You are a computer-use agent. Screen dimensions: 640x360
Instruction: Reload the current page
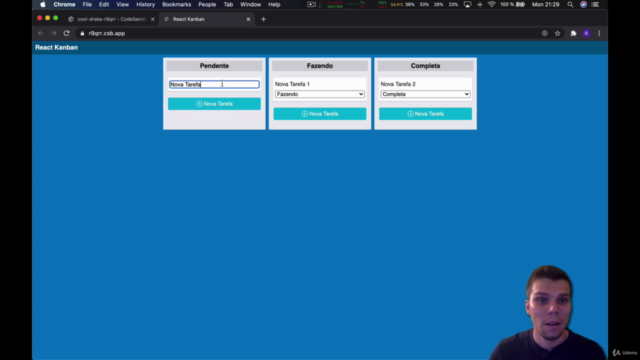tap(67, 33)
